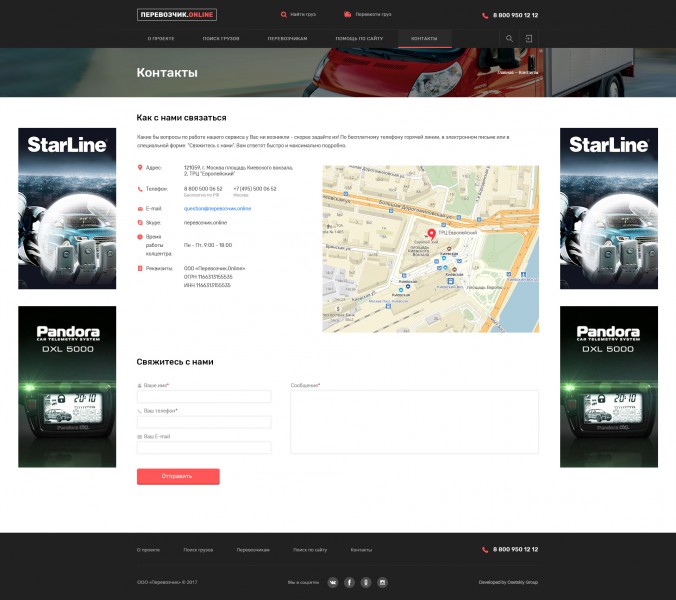This screenshot has width=676, height=600.
Task: Open the Перевозчикам menu item
Action: click(x=287, y=38)
